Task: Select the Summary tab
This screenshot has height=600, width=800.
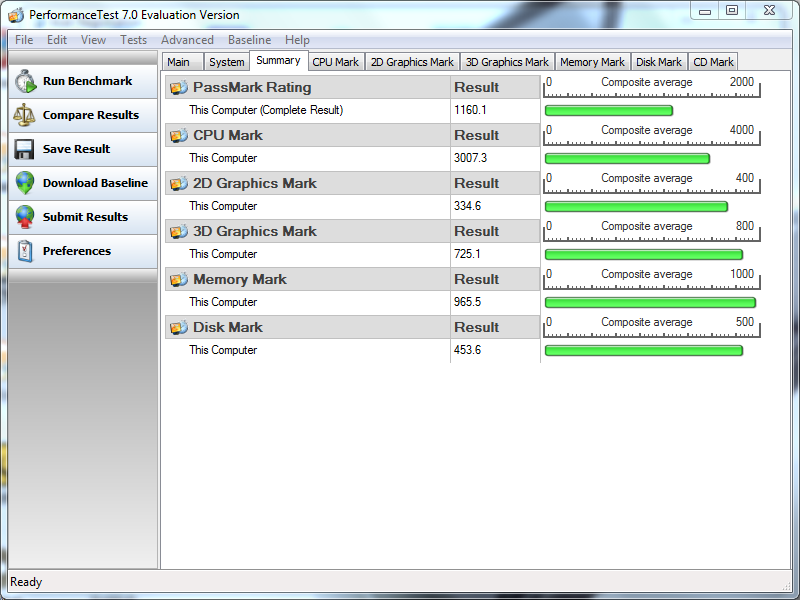Action: [279, 60]
